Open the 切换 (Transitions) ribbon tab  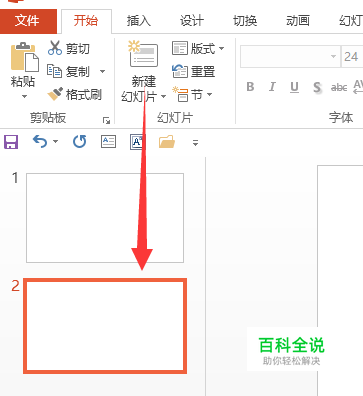pos(245,21)
